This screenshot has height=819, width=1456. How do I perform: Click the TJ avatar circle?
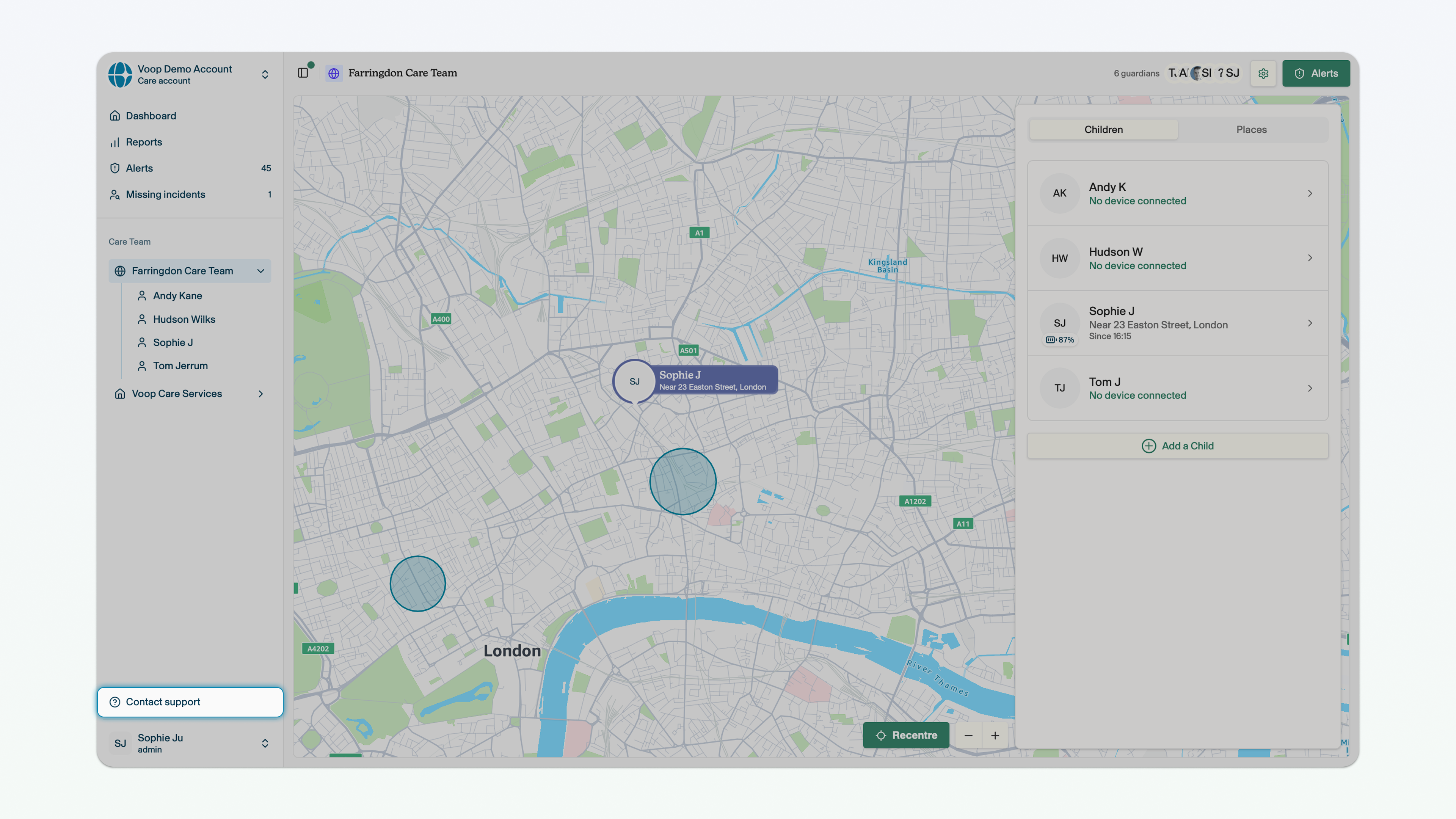point(1060,388)
